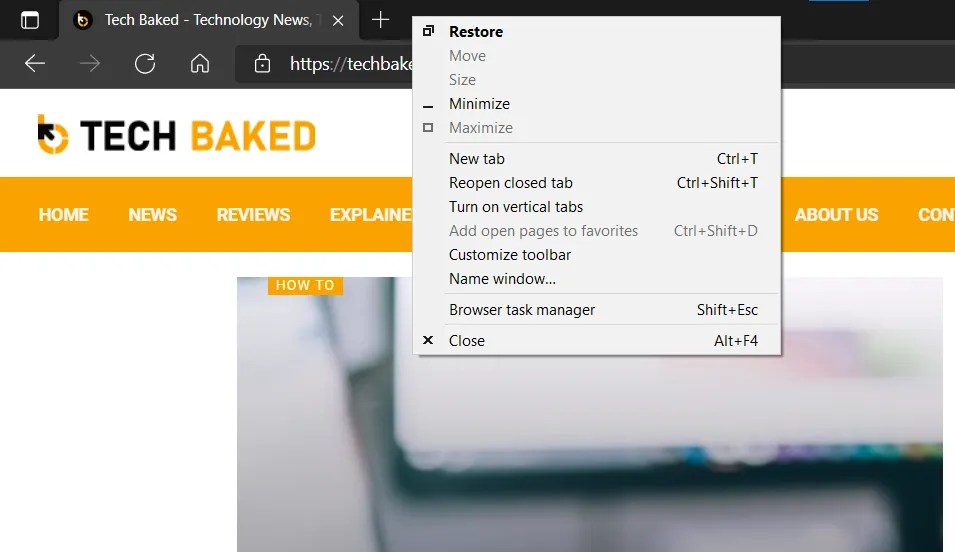Click the HOW TO category label

pyautogui.click(x=305, y=285)
